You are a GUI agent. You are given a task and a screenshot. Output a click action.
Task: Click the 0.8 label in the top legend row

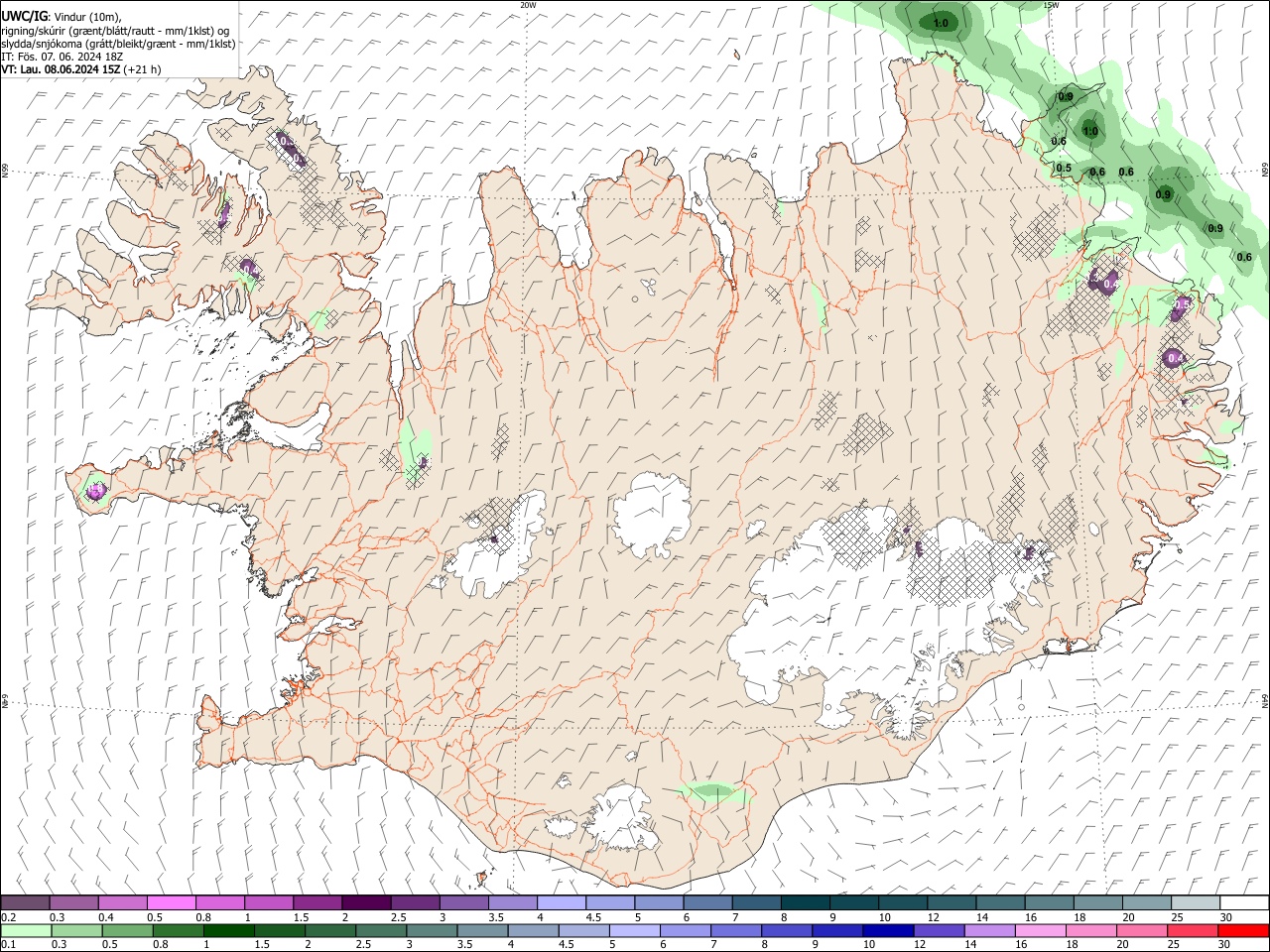[203, 917]
